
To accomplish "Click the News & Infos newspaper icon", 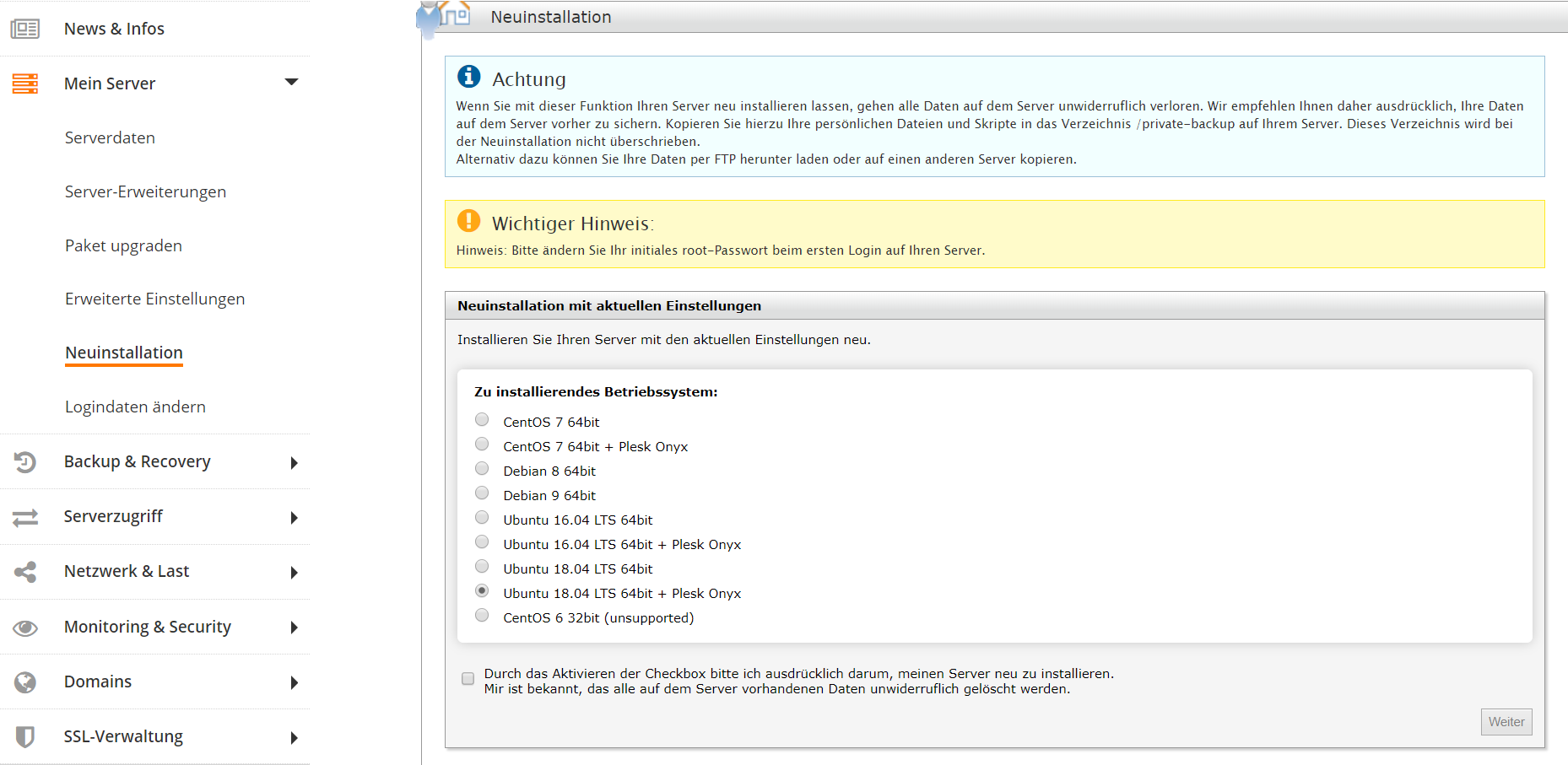I will (x=25, y=29).
